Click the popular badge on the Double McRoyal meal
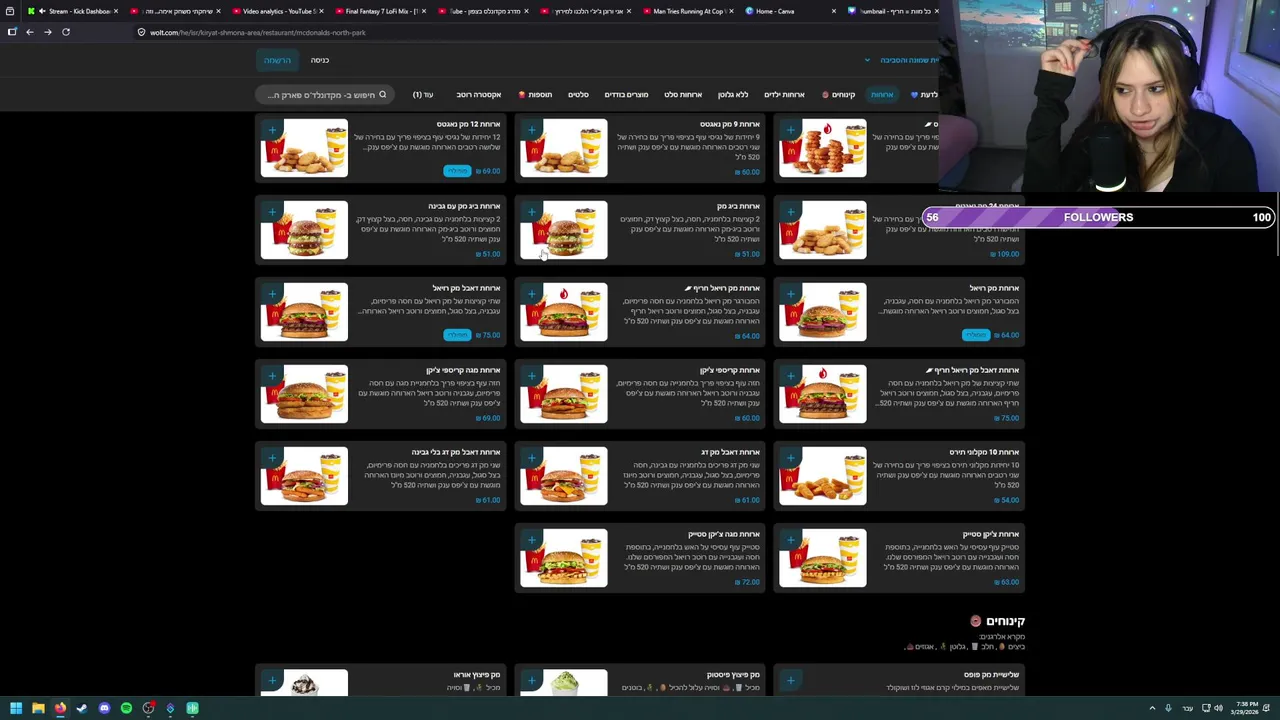This screenshot has height=720, width=1280. [457, 335]
